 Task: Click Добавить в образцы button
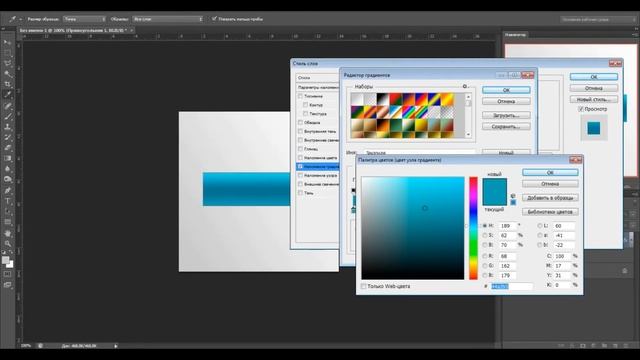point(550,198)
